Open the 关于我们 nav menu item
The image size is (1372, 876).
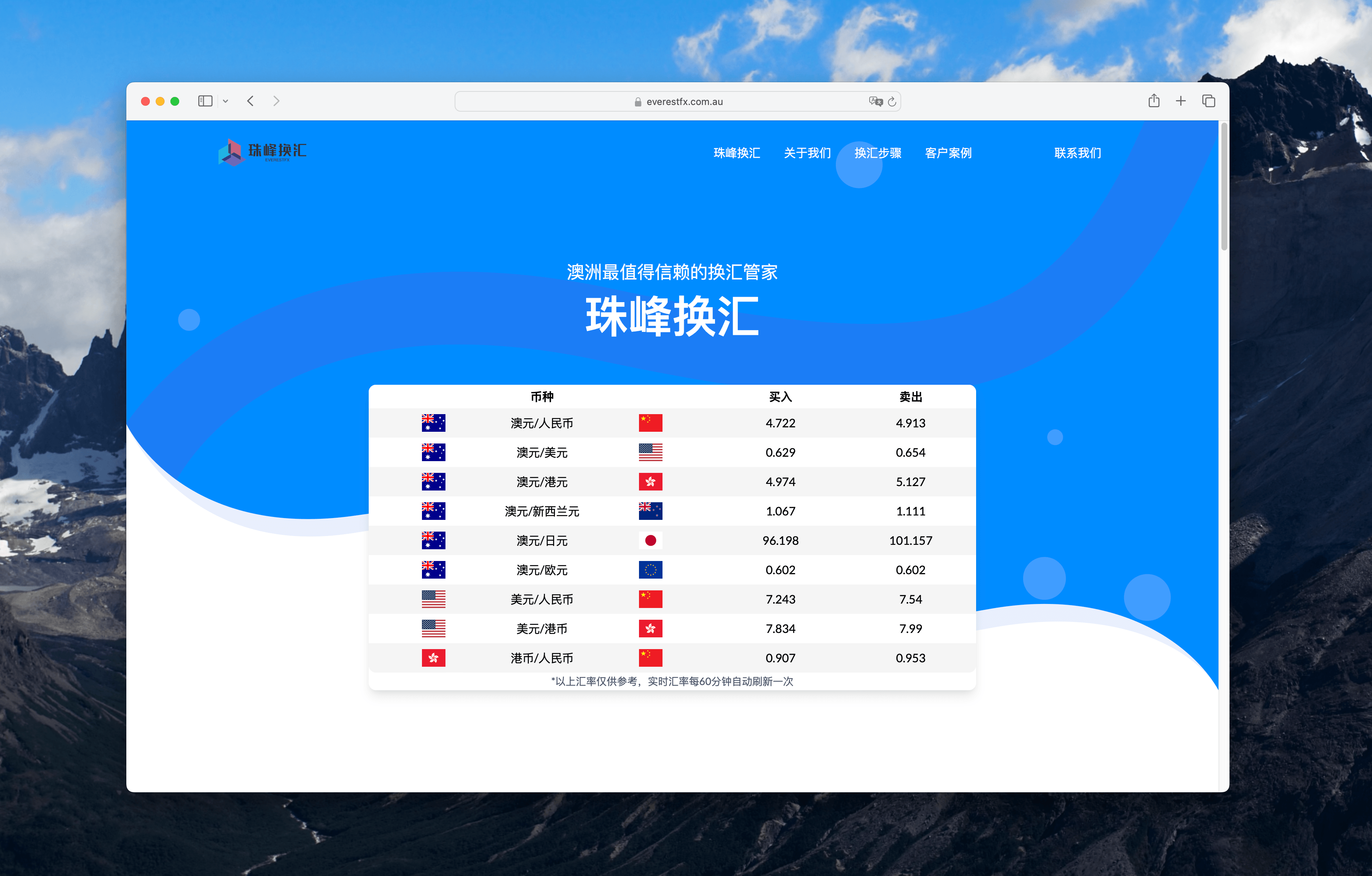807,153
